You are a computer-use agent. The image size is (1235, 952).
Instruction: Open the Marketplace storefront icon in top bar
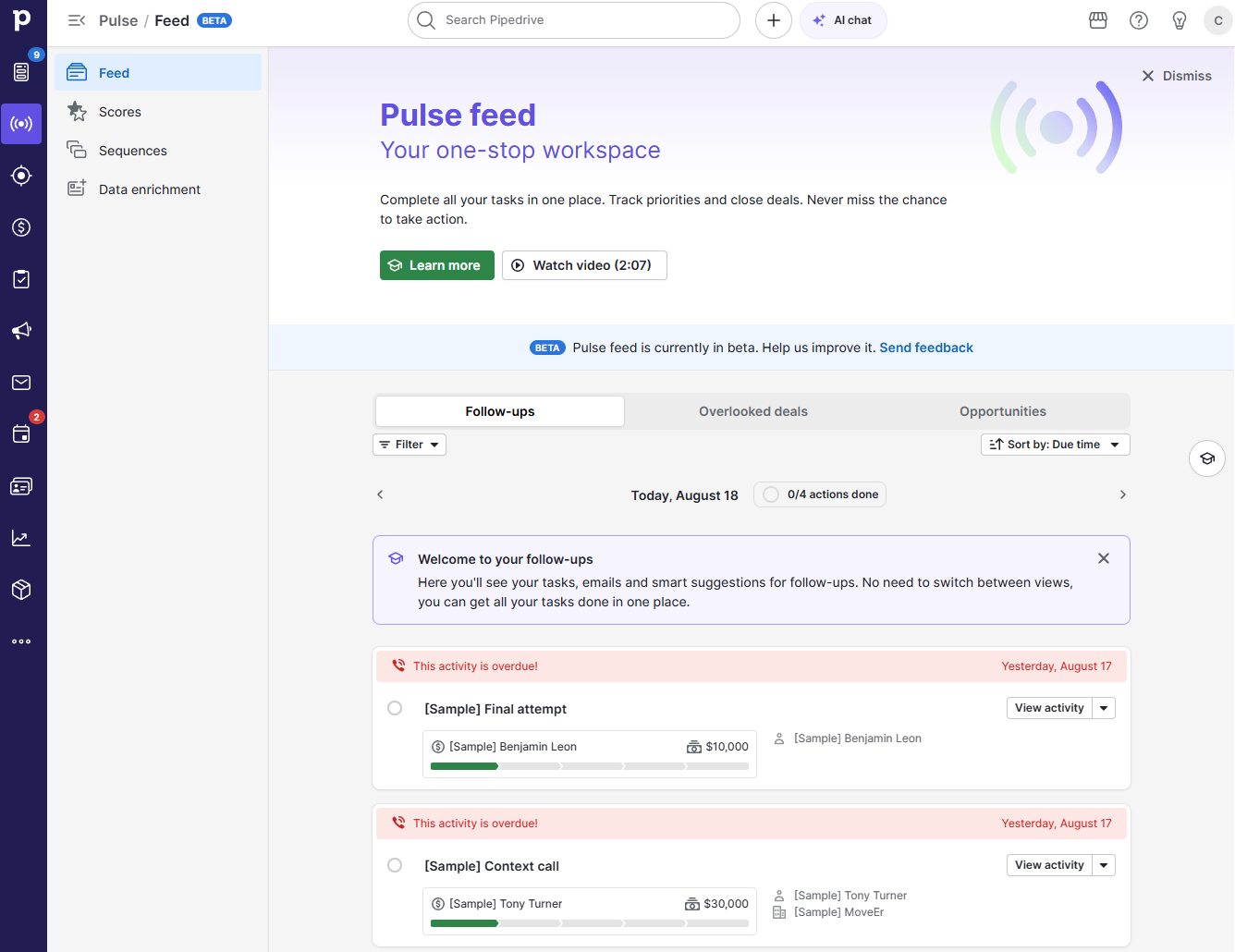[x=1097, y=19]
